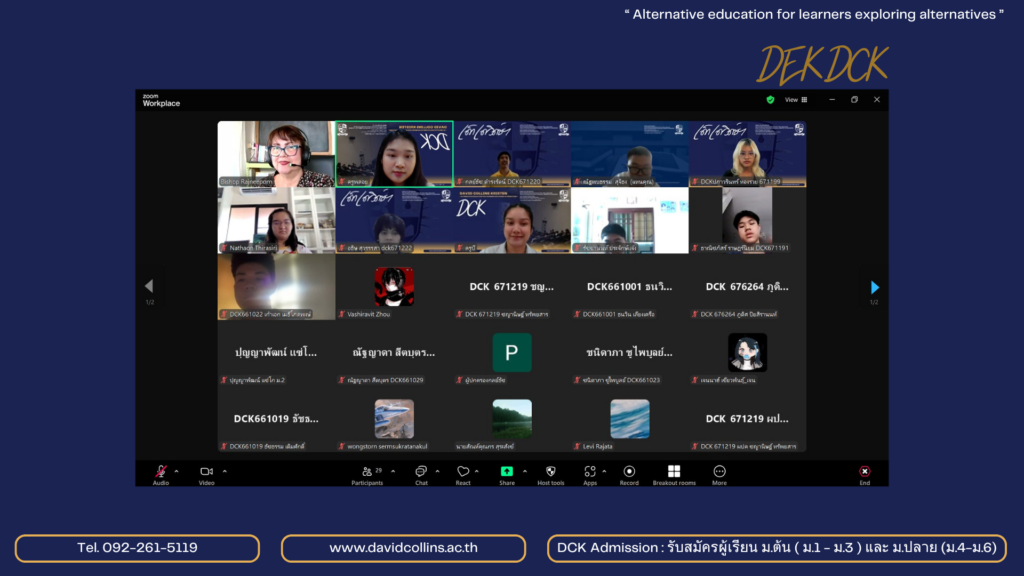Screen dimensions: 1024x576
Task: Open Breakout rooms
Action: tap(674, 472)
